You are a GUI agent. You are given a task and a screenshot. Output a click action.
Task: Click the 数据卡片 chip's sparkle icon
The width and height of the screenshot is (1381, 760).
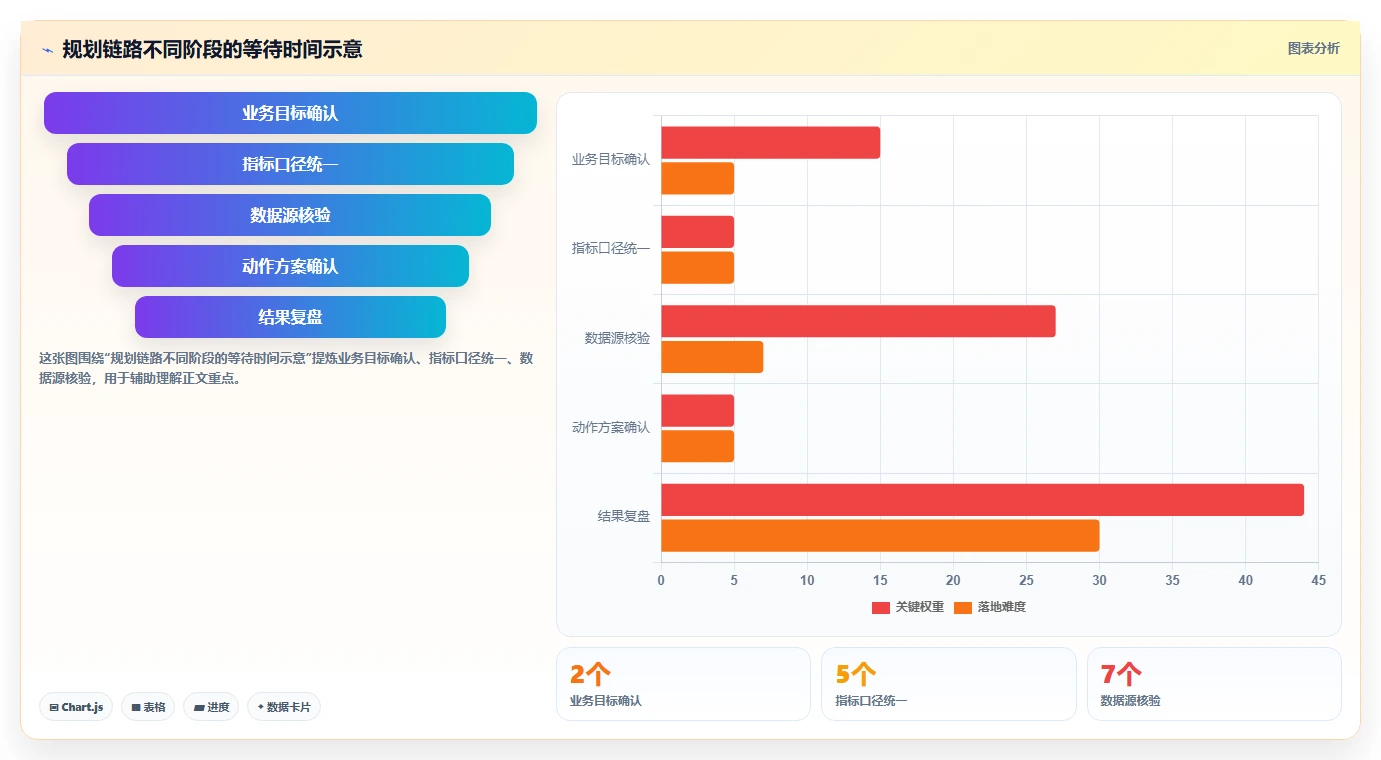[x=260, y=707]
